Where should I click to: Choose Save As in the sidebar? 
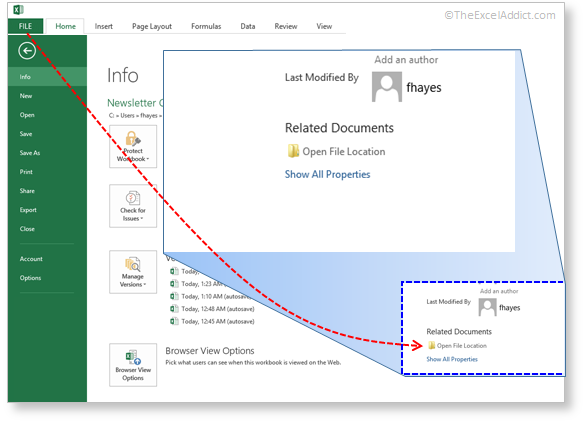47,153
